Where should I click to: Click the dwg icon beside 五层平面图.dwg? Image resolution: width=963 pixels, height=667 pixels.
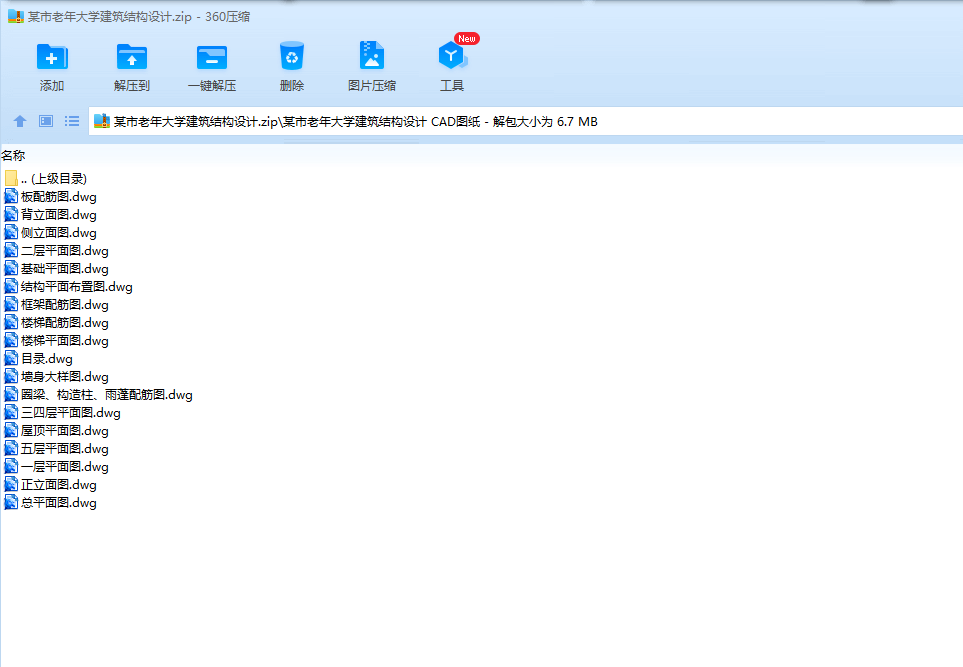(11, 449)
